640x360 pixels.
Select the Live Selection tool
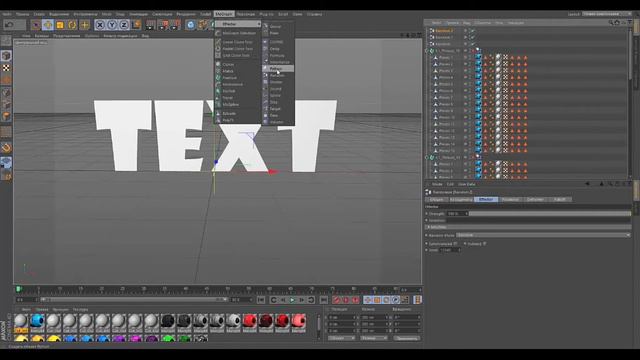point(36,25)
